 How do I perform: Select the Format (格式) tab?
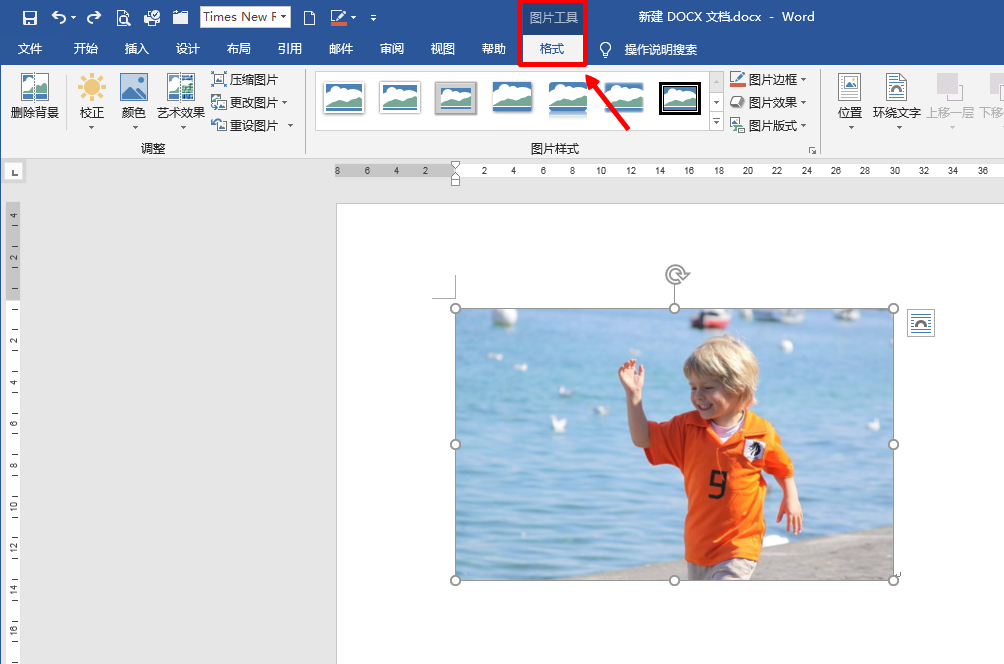pyautogui.click(x=552, y=49)
